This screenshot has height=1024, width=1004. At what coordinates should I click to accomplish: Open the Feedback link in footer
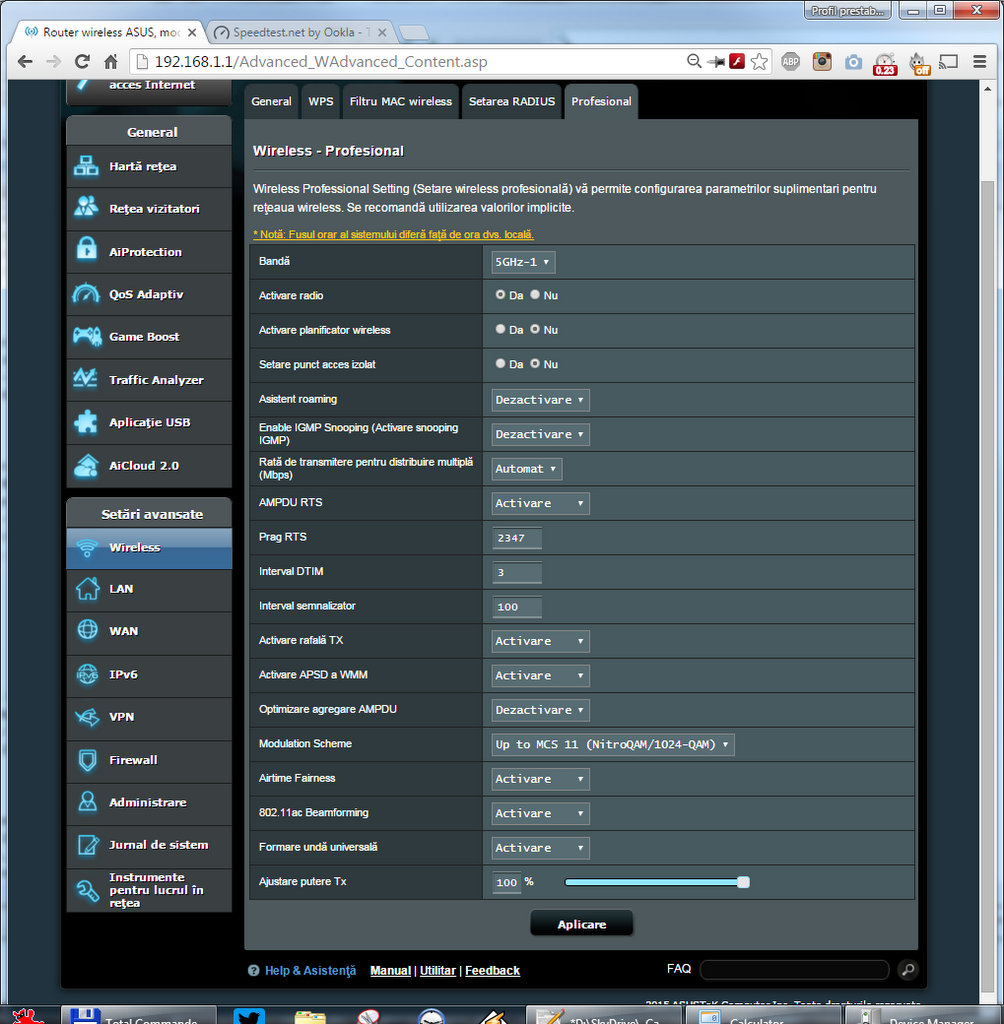[492, 970]
